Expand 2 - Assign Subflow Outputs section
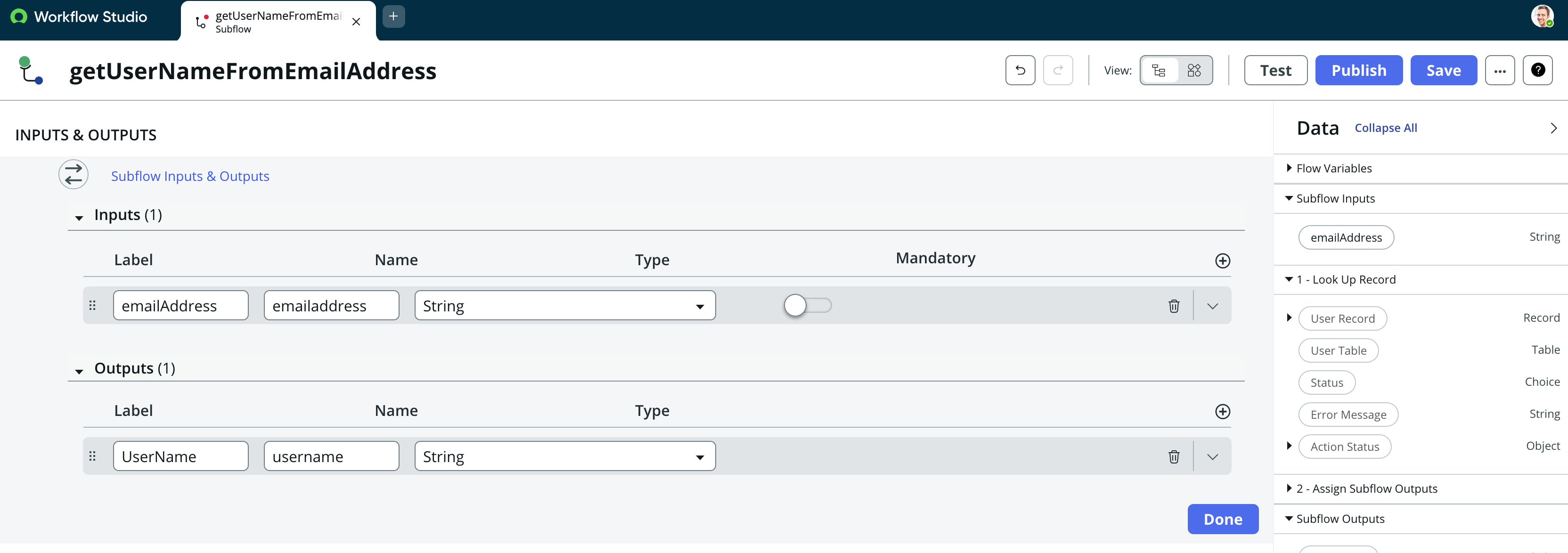Image resolution: width=1568 pixels, height=553 pixels. point(1366,489)
